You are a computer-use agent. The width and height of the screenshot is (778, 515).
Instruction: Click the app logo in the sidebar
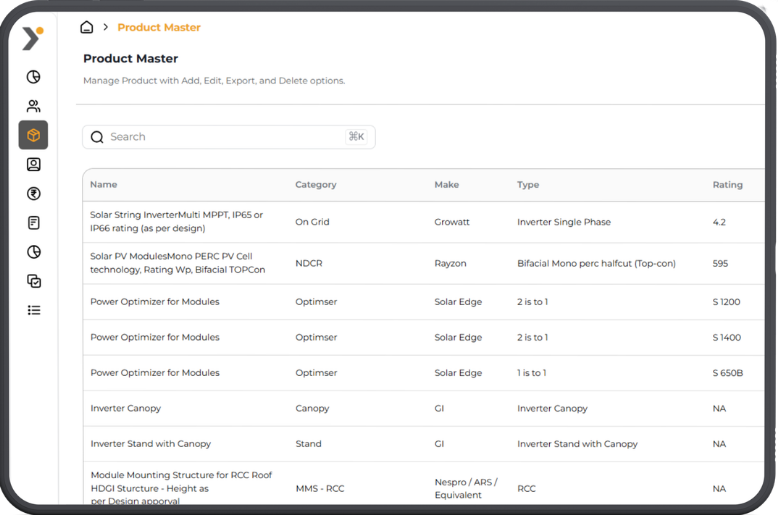[32, 38]
